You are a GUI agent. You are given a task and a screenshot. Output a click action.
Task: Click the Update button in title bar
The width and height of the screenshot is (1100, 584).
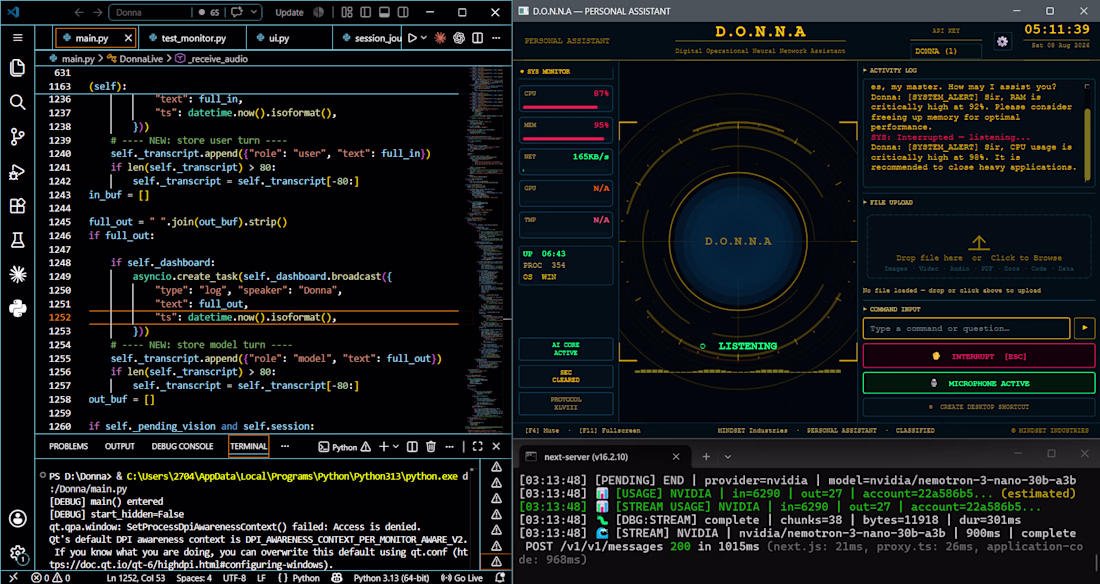point(289,13)
